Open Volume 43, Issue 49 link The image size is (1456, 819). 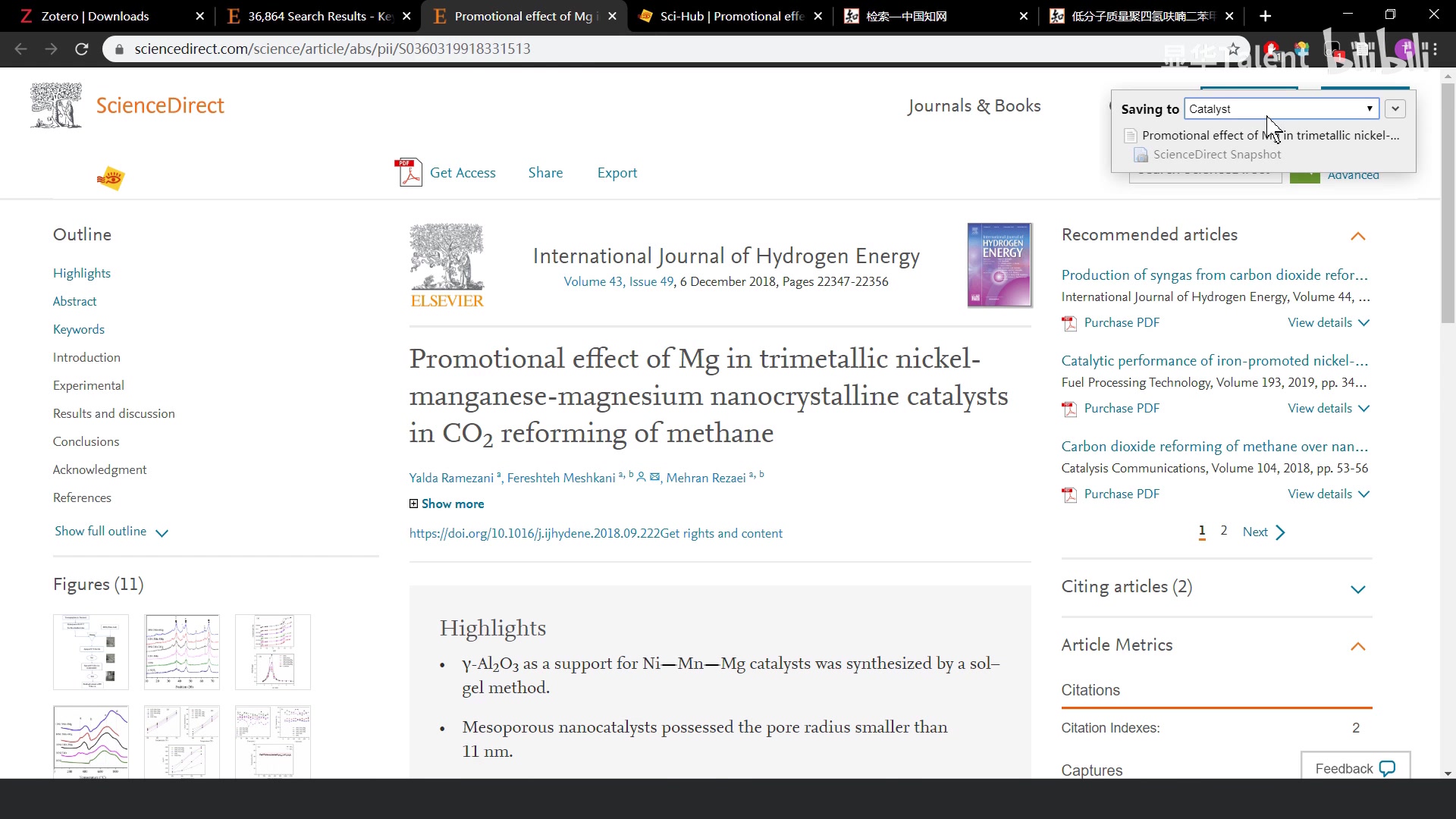coord(619,281)
